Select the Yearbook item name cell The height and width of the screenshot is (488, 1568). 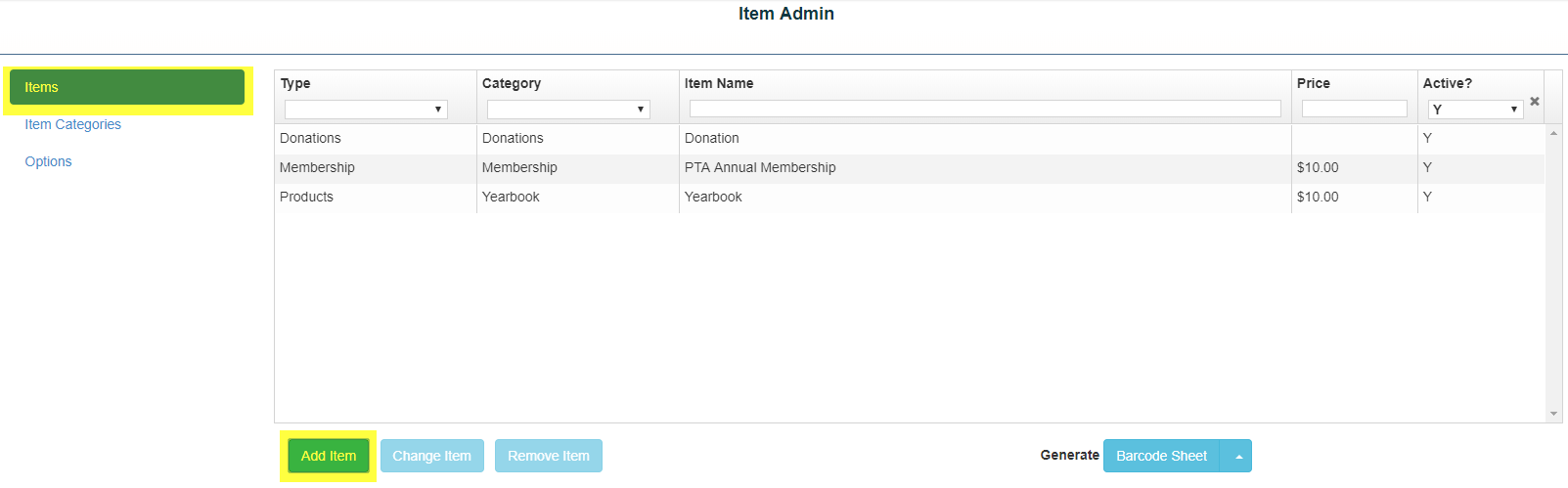click(985, 198)
